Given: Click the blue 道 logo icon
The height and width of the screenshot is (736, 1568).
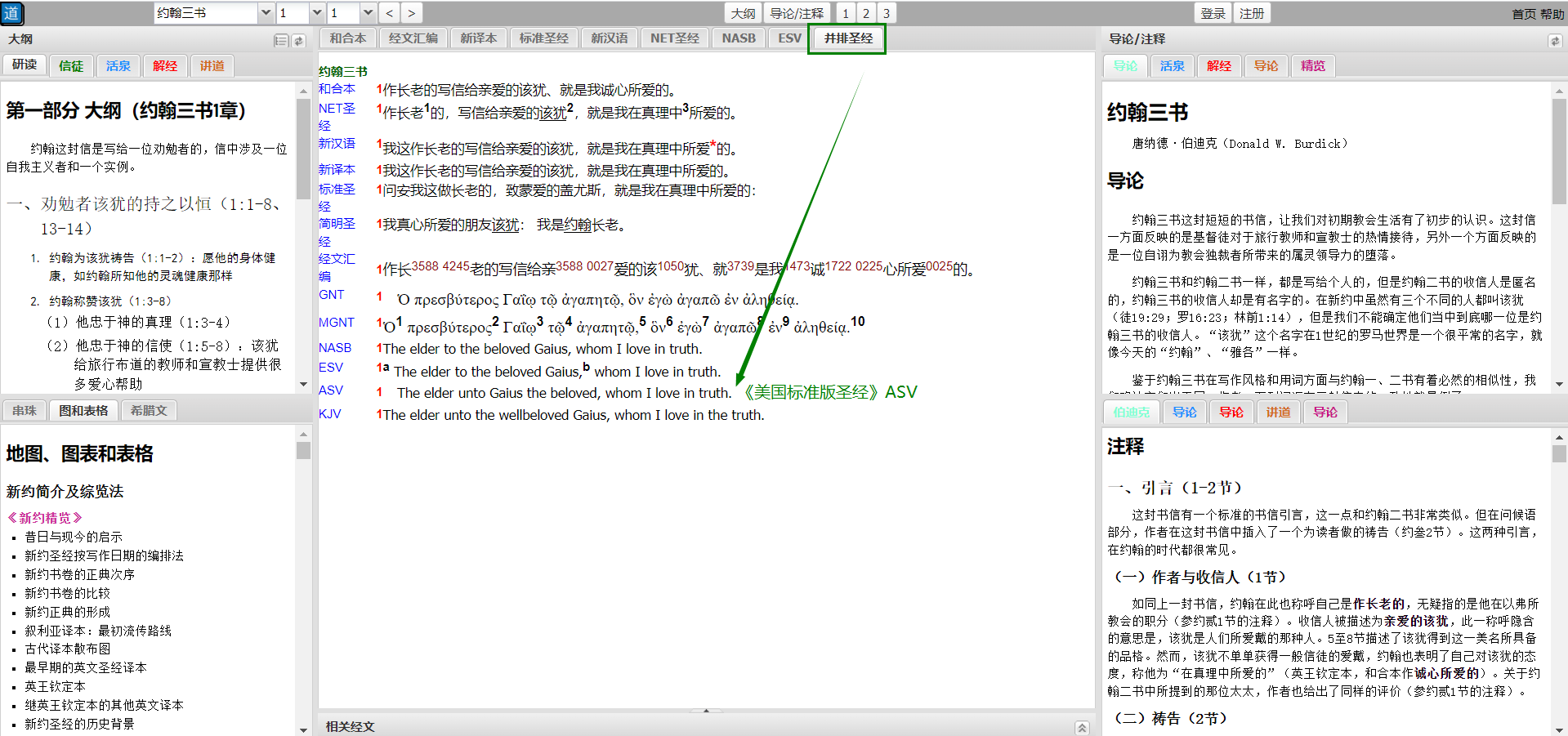Looking at the screenshot, I should click(x=11, y=13).
